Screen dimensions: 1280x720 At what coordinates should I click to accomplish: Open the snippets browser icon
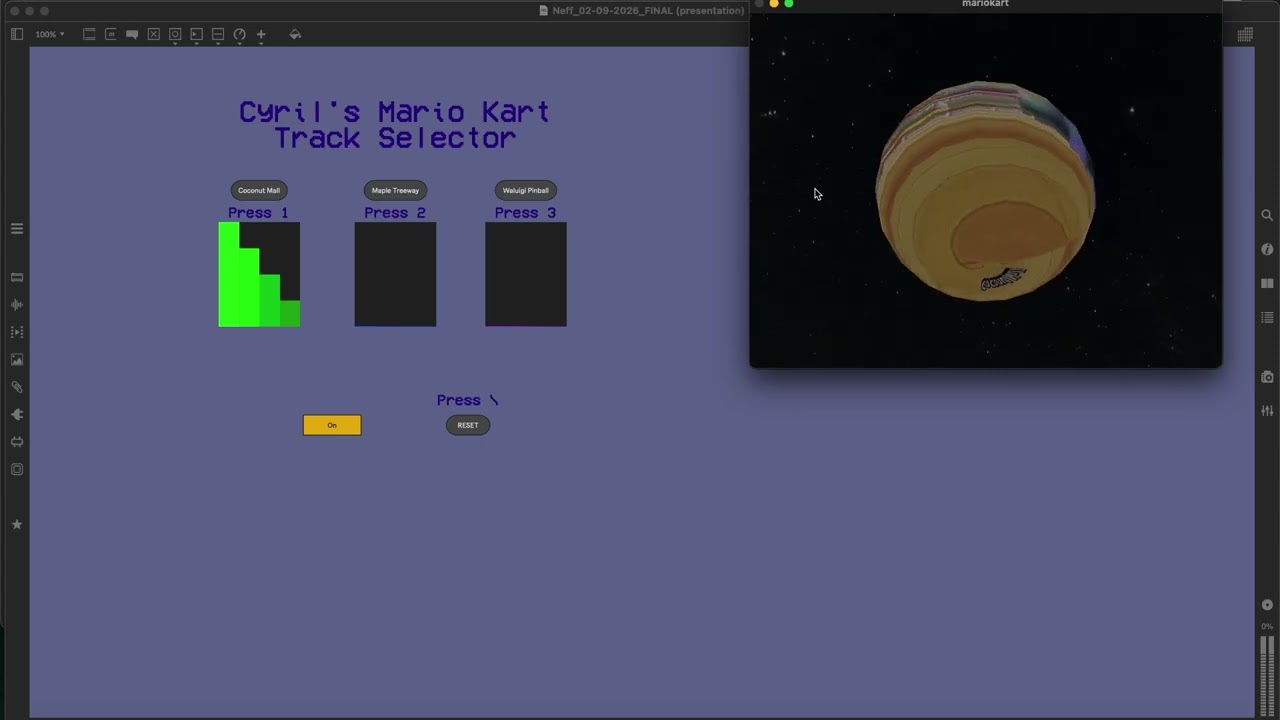point(17,469)
